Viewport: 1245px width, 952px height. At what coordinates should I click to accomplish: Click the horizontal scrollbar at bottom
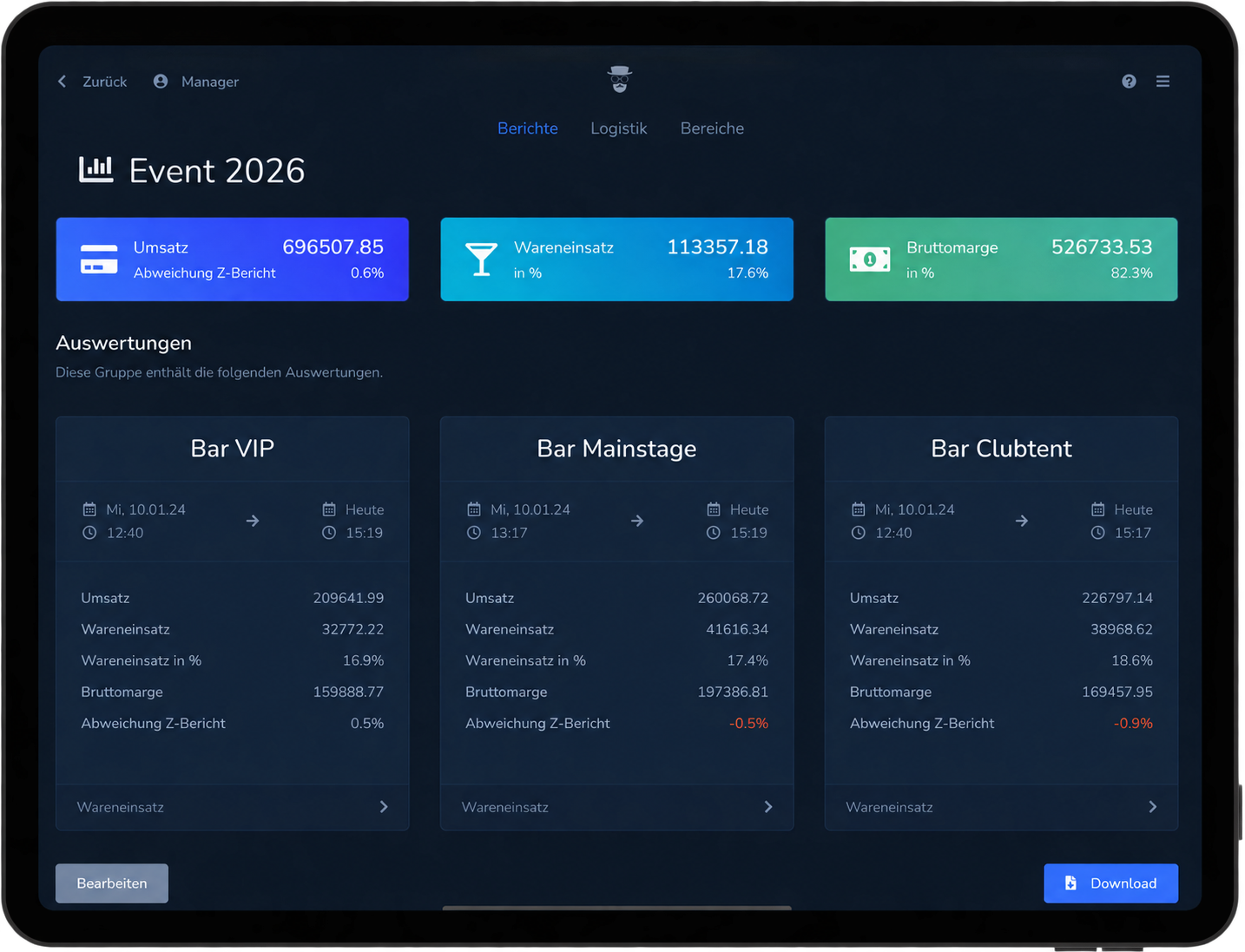pos(616,908)
